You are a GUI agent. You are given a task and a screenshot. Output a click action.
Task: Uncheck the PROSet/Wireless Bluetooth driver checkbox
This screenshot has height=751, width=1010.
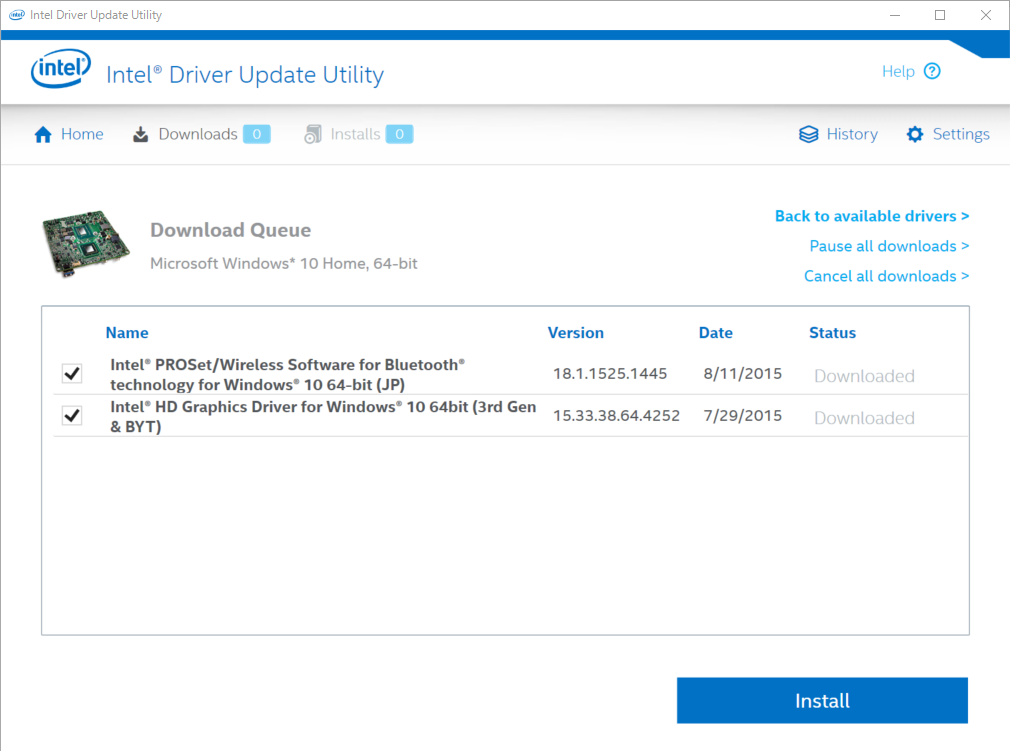72,374
